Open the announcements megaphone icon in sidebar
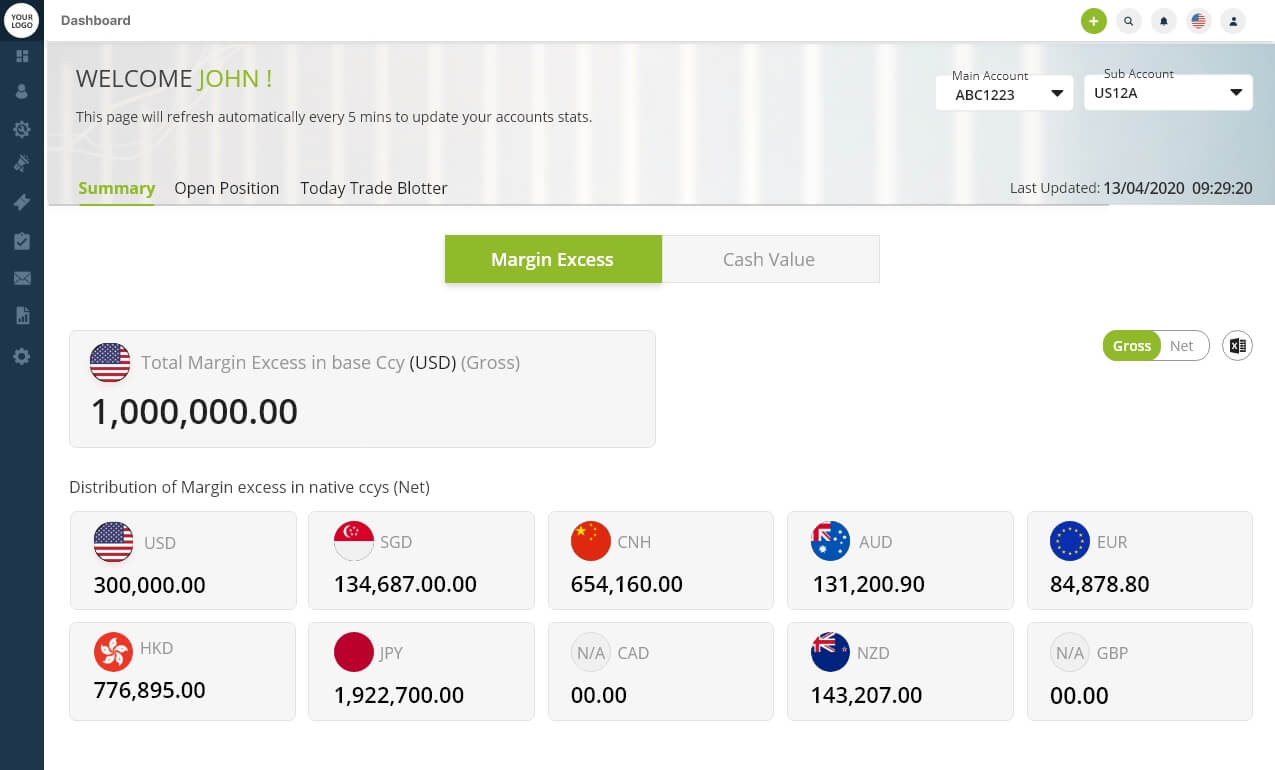 (22, 163)
